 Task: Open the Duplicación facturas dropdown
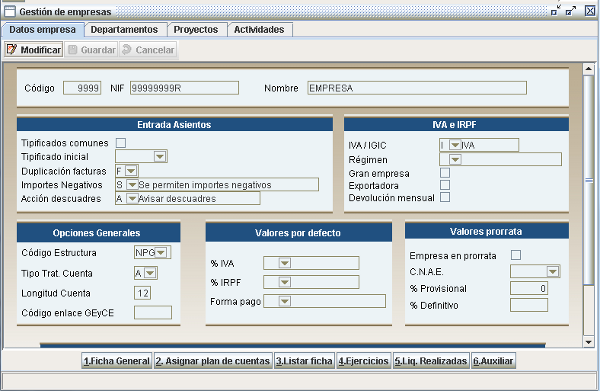click(x=131, y=171)
